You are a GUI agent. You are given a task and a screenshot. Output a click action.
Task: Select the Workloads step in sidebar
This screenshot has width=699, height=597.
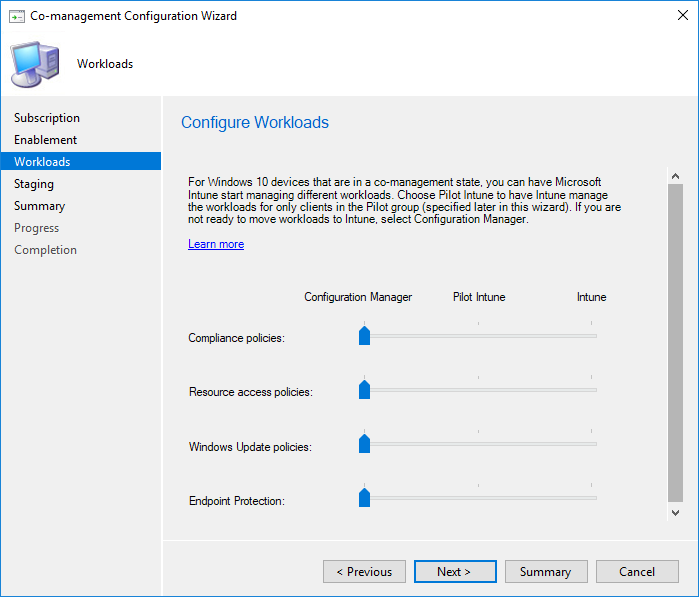(x=81, y=161)
